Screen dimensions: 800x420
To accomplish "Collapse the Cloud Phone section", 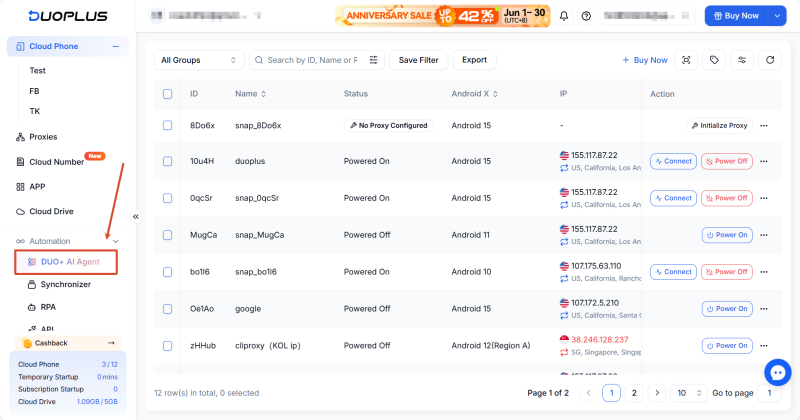I will pos(116,46).
